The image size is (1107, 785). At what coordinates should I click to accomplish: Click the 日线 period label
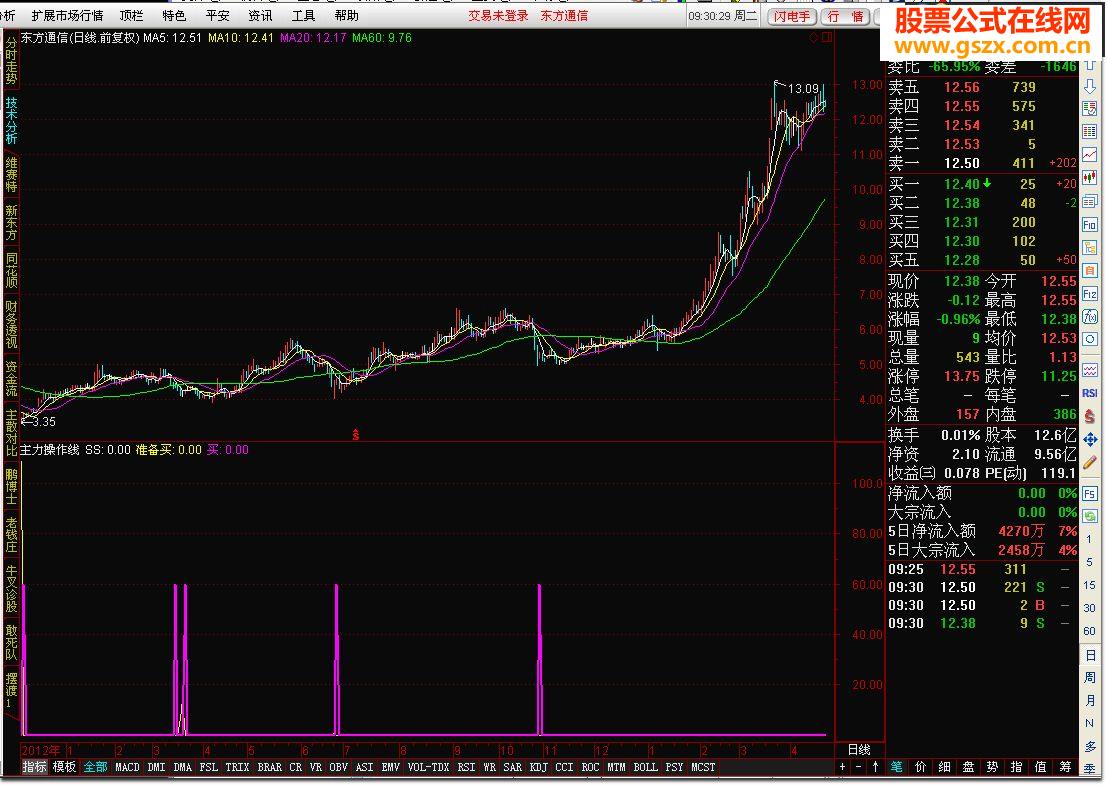click(858, 749)
